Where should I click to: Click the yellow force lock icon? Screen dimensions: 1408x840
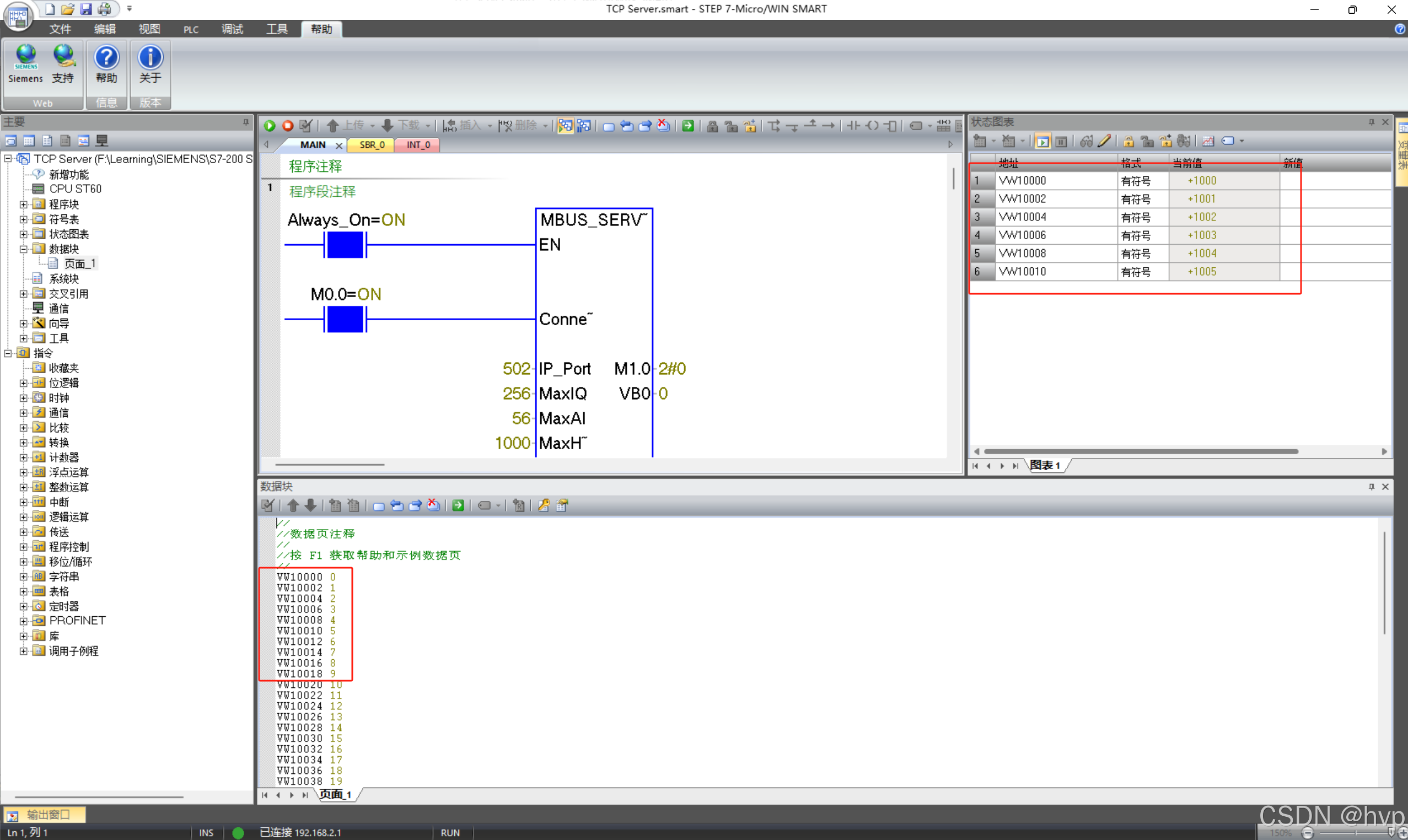tap(1128, 141)
